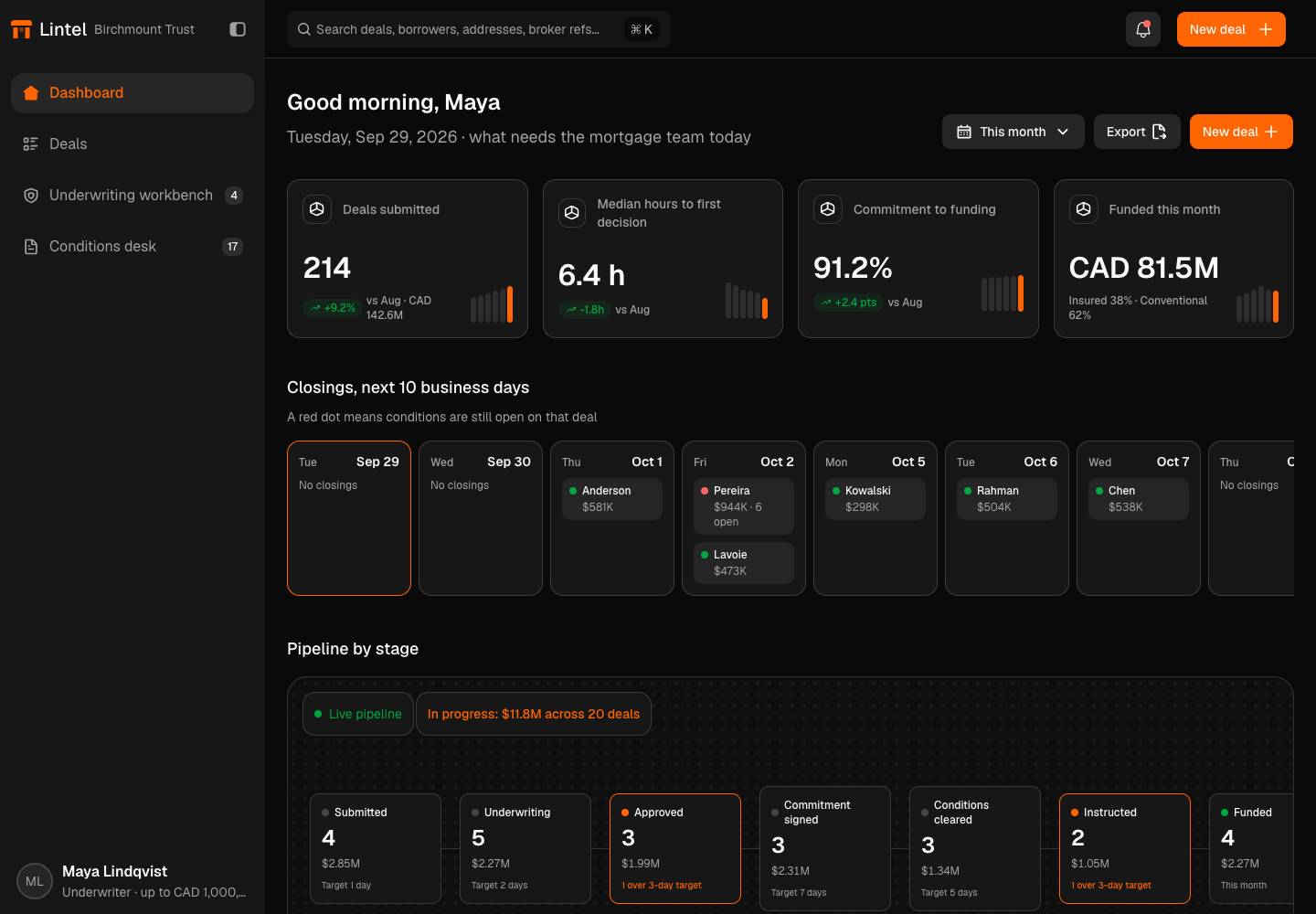Click the Deals submitted card icon
The image size is (1316, 914).
click(317, 209)
